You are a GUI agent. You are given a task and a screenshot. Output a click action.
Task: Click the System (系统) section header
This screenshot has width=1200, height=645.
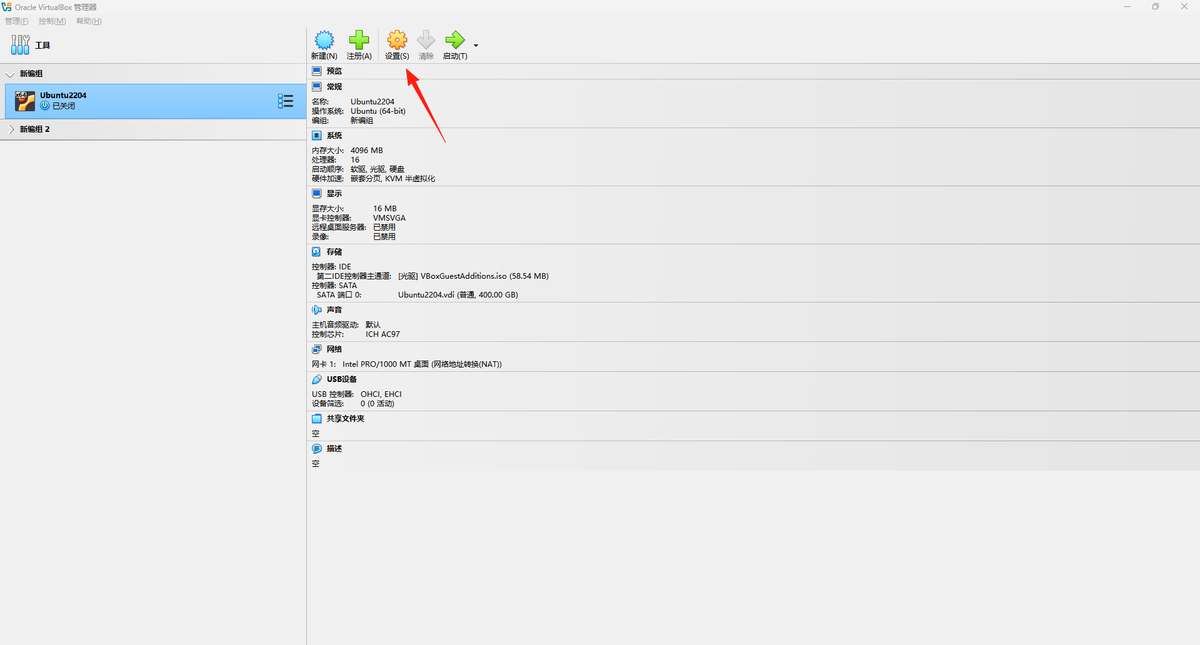[334, 135]
